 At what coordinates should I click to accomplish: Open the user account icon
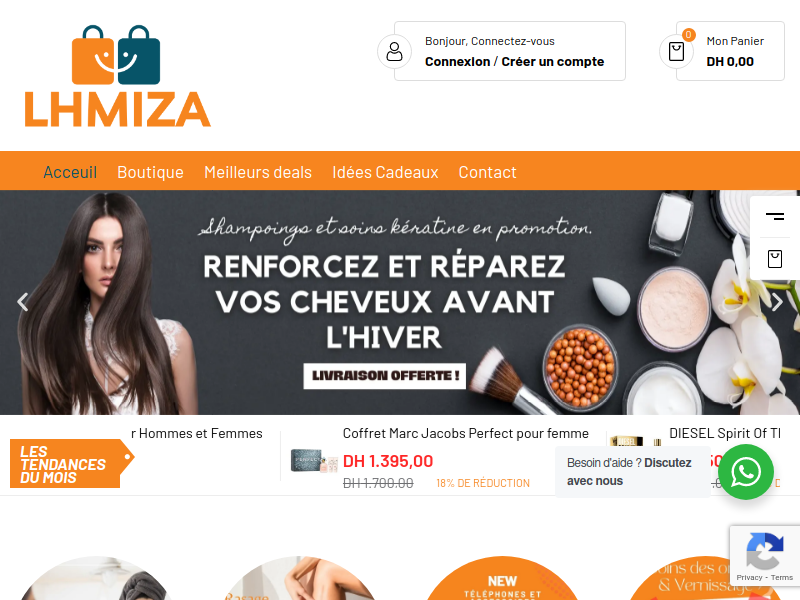point(394,52)
